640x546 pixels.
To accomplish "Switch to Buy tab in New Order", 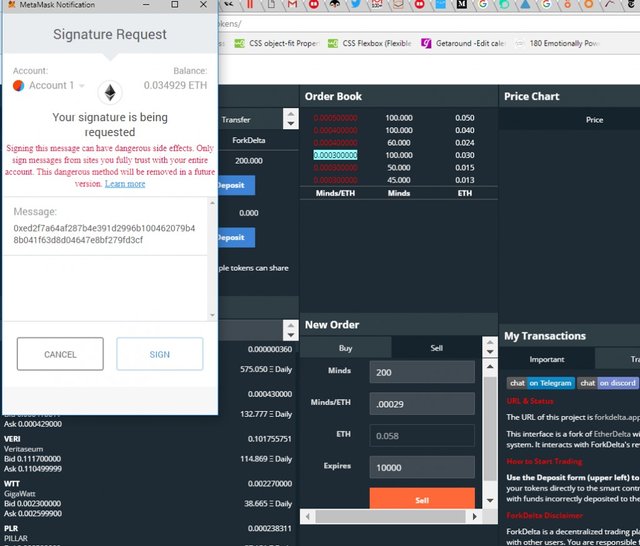I will tap(345, 348).
